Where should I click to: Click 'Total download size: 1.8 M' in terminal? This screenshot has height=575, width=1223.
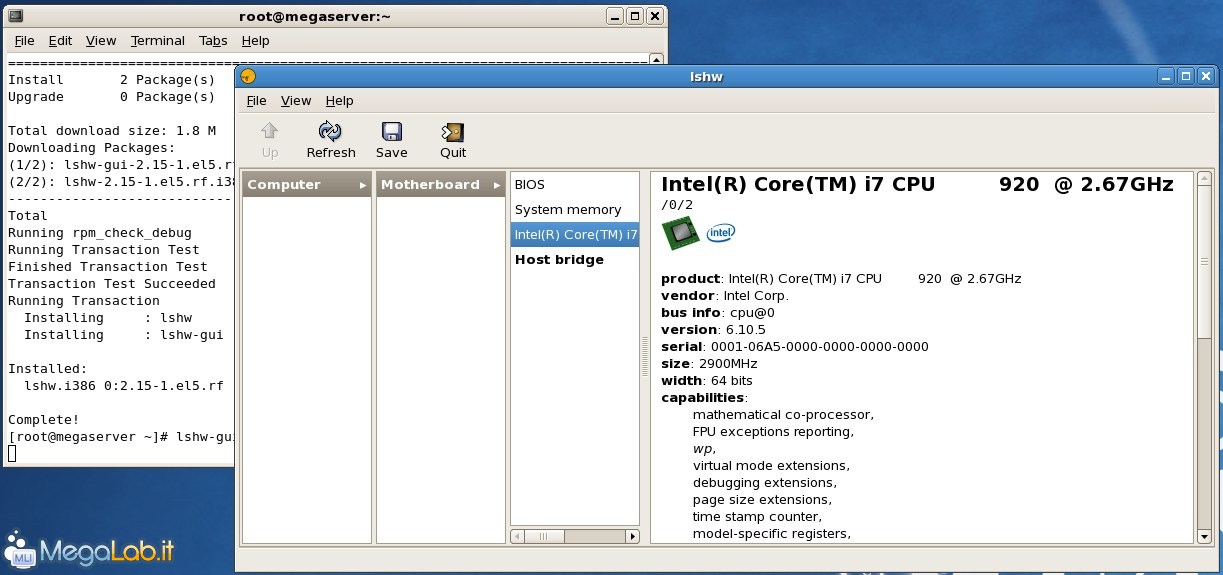[112, 131]
